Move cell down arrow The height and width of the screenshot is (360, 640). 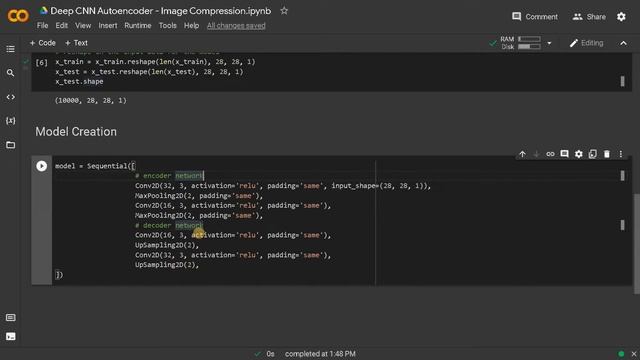point(536,154)
